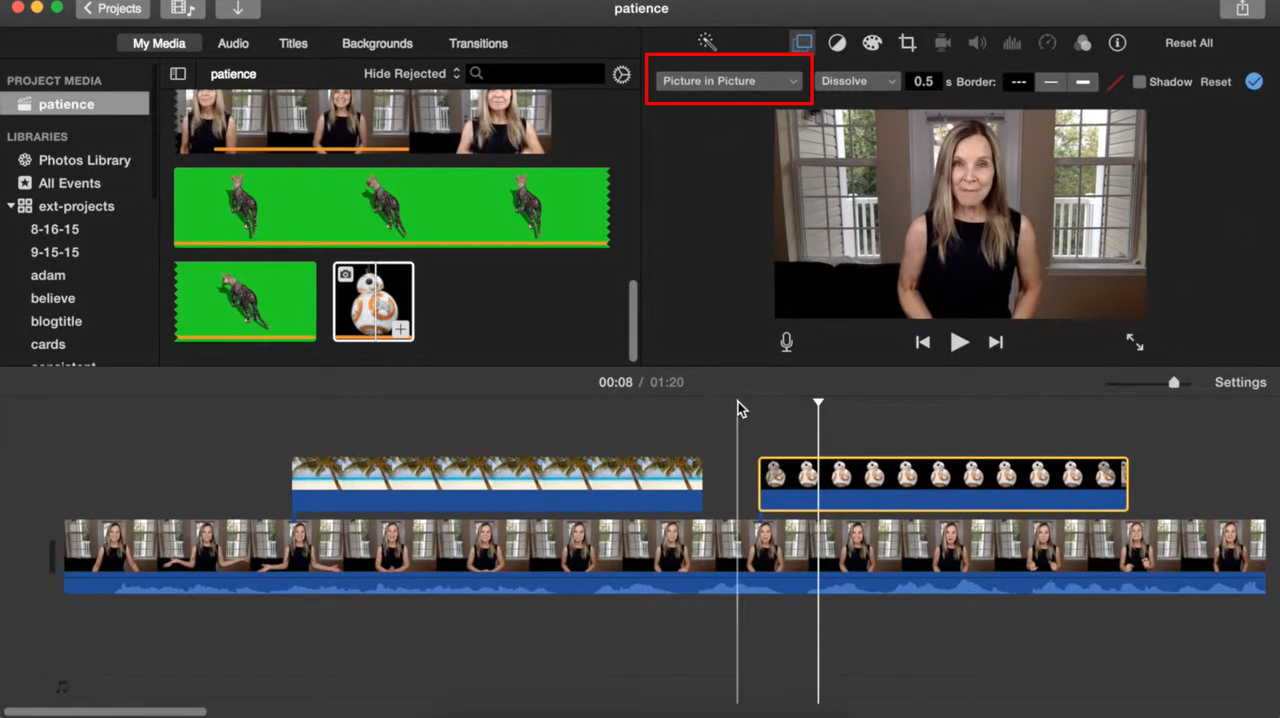Open the color correction palette tool
The image size is (1280, 718).
click(872, 43)
